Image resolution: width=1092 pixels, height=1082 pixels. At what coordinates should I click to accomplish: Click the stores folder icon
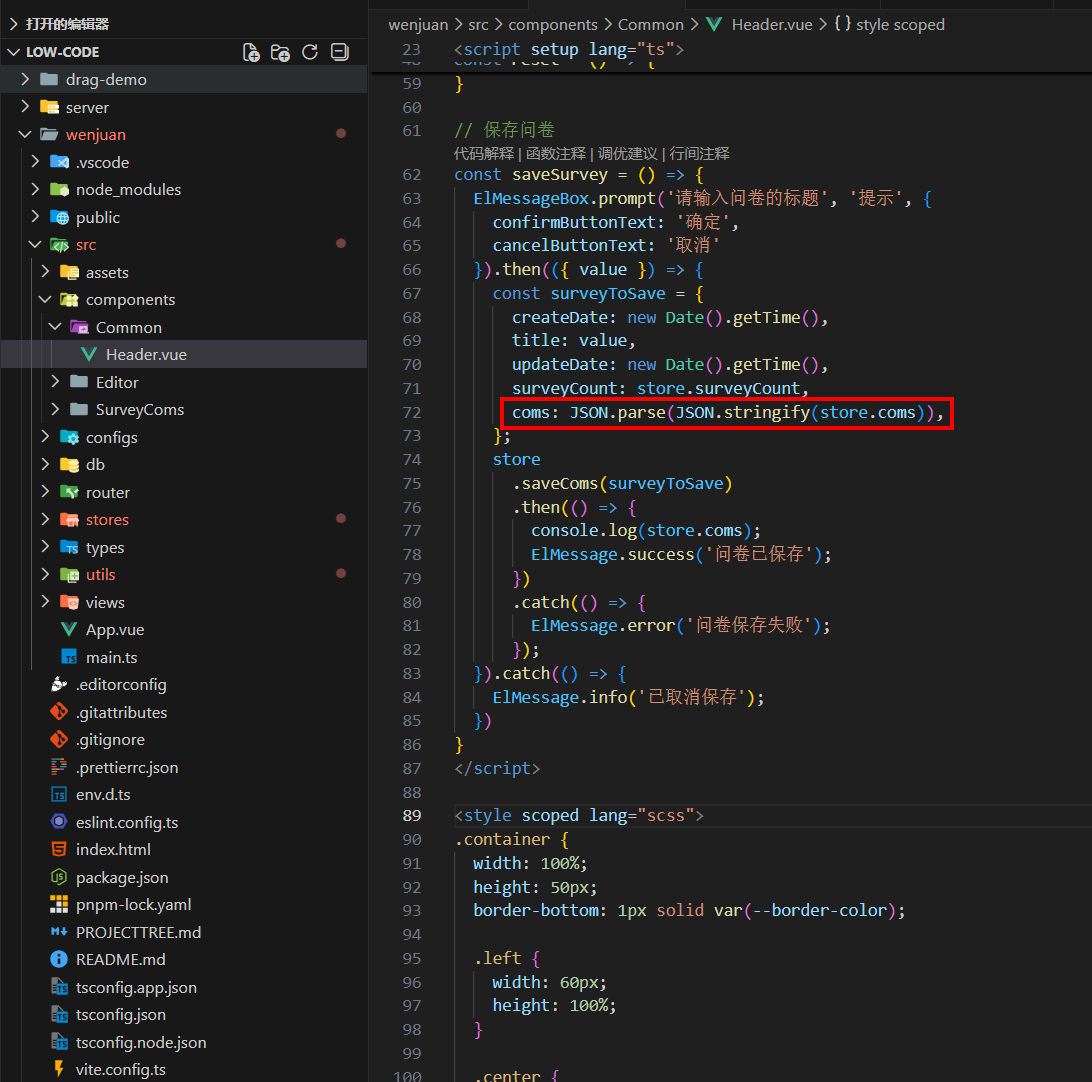click(x=69, y=519)
